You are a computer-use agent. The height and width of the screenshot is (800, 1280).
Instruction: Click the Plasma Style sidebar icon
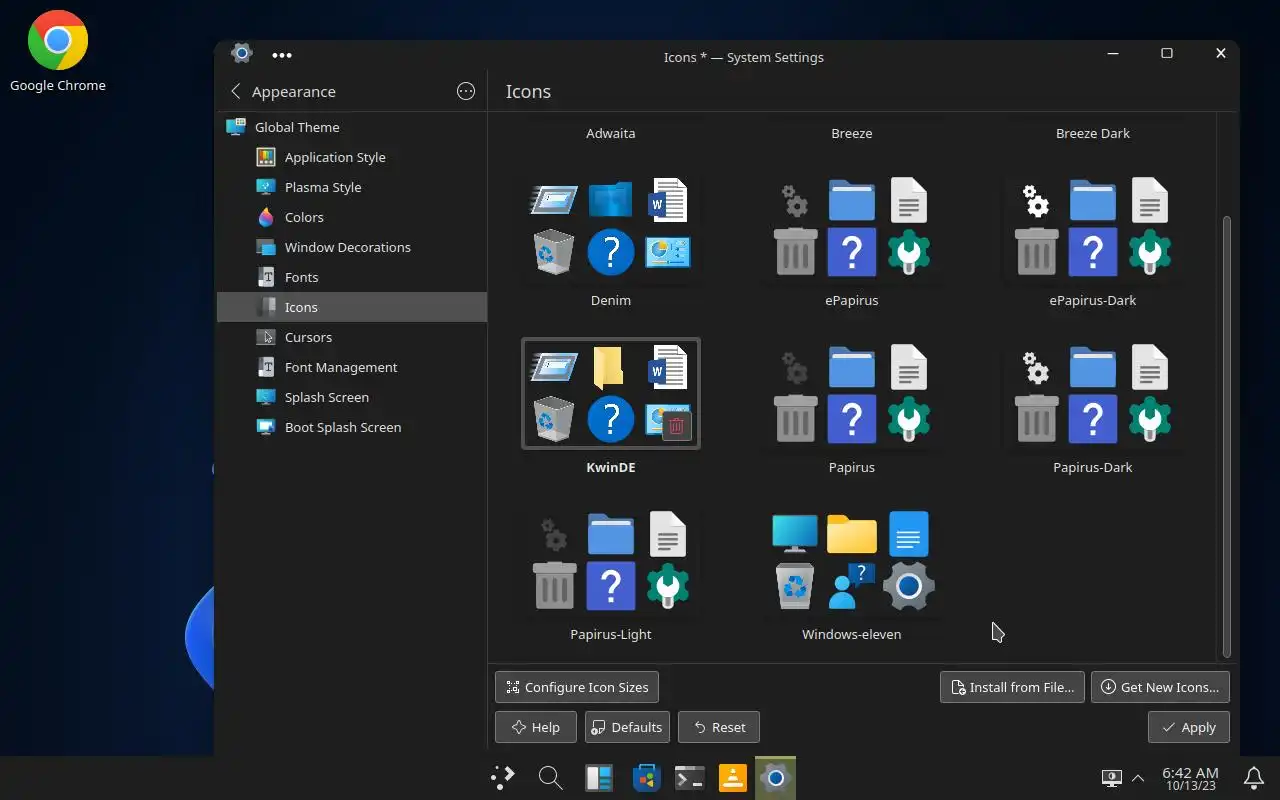pos(265,187)
